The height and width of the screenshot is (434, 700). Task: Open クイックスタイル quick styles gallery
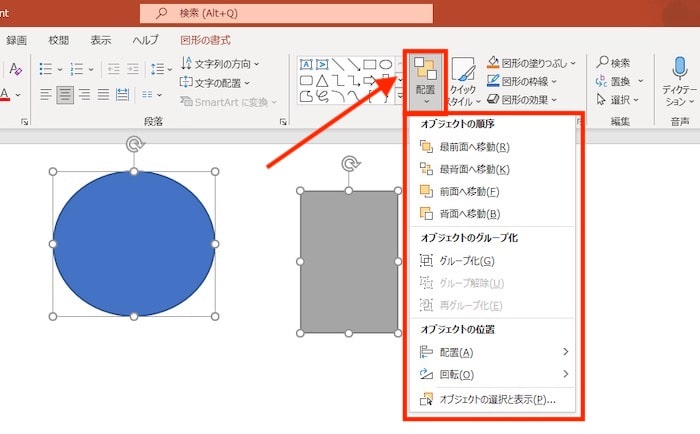pyautogui.click(x=463, y=80)
